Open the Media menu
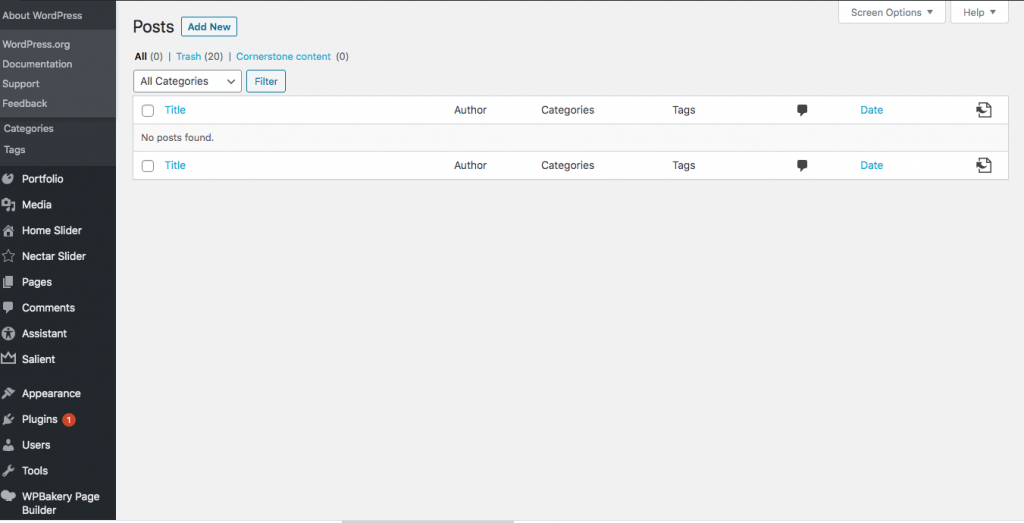This screenshot has width=1024, height=523. point(37,204)
